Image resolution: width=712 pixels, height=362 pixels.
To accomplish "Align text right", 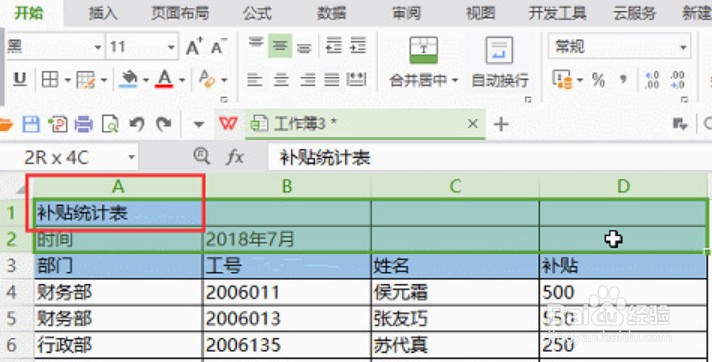I will click(307, 80).
